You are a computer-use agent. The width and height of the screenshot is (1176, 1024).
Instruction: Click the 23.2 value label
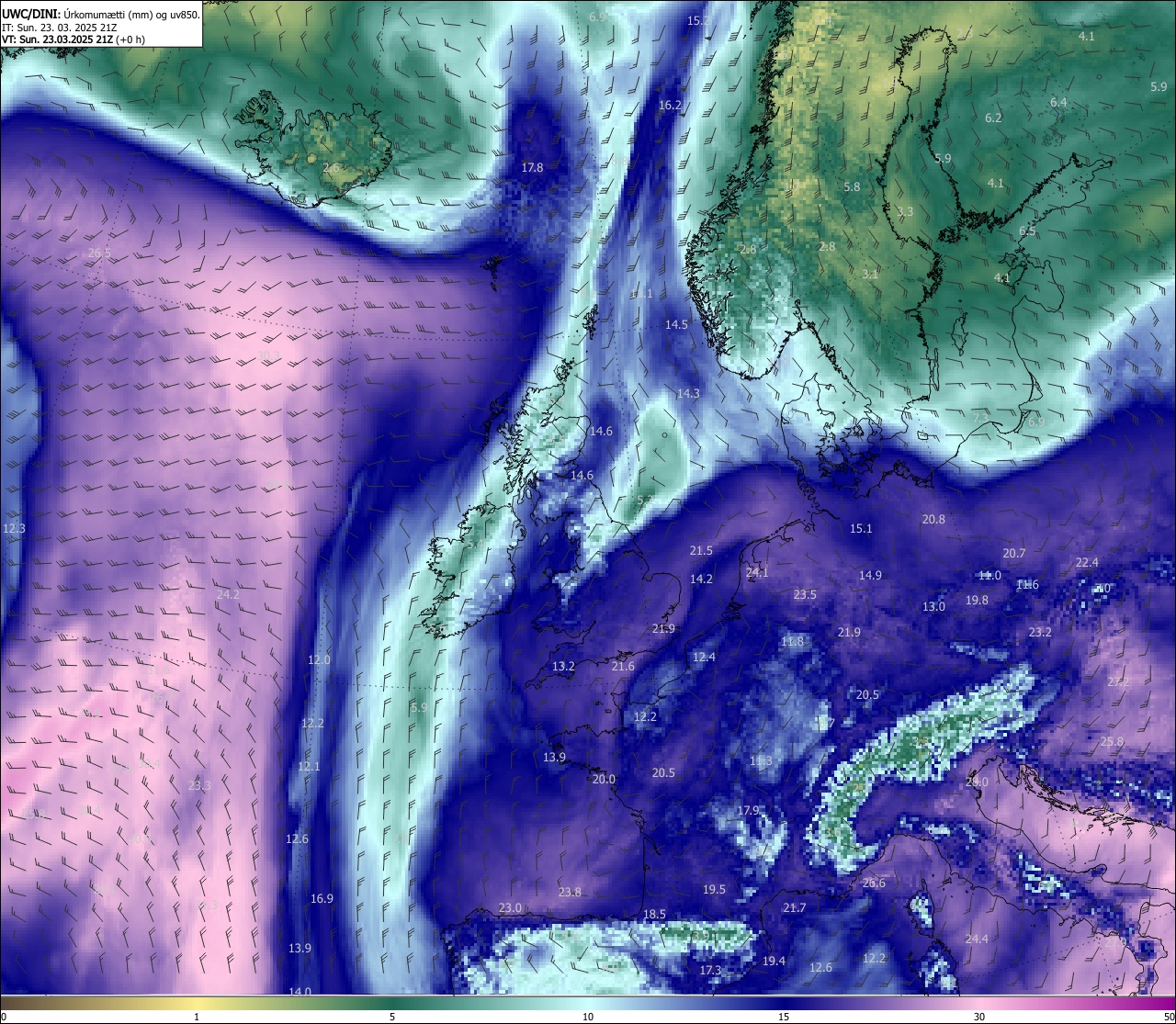click(1040, 632)
